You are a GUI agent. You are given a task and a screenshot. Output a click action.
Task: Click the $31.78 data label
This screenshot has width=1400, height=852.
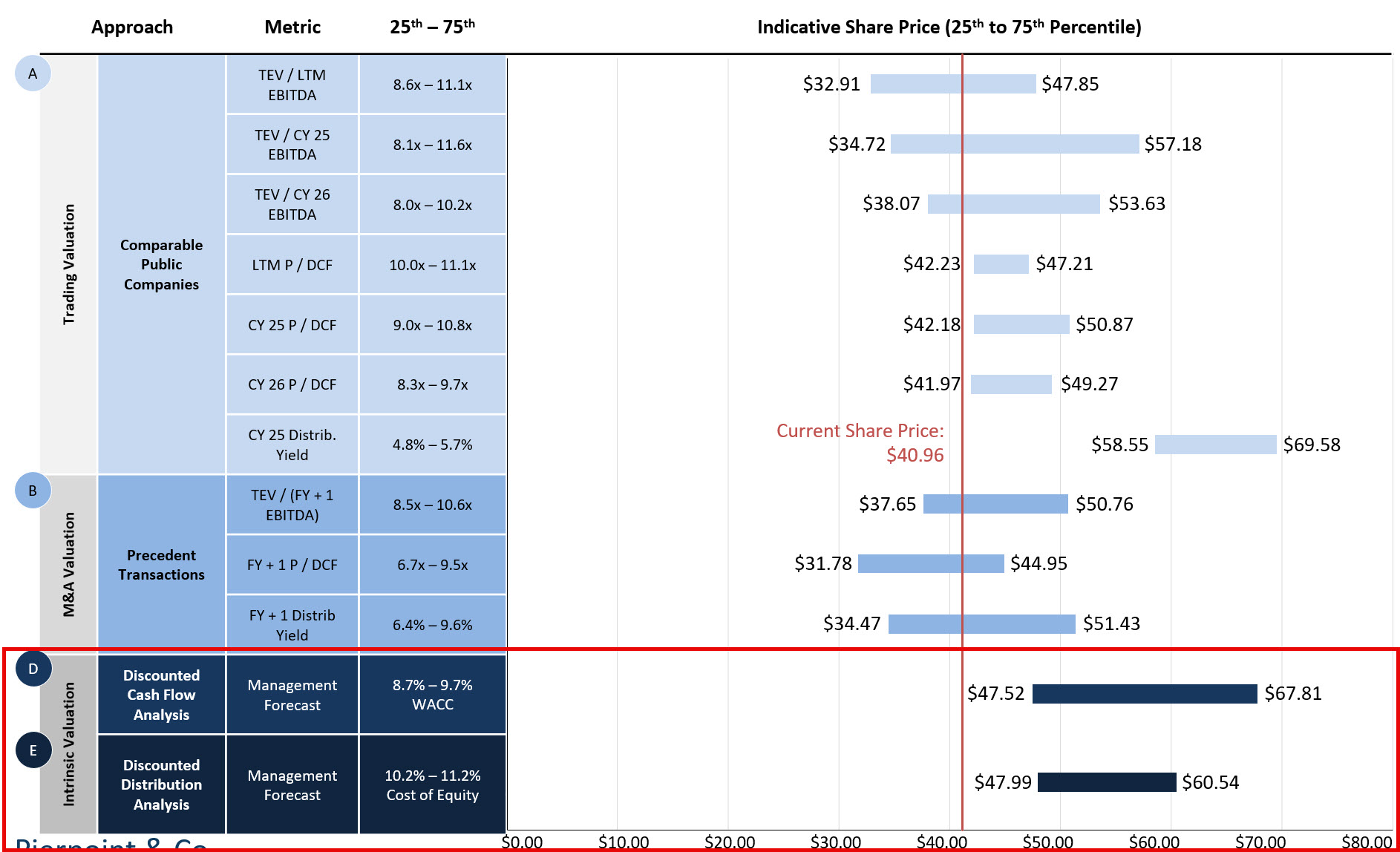(823, 563)
